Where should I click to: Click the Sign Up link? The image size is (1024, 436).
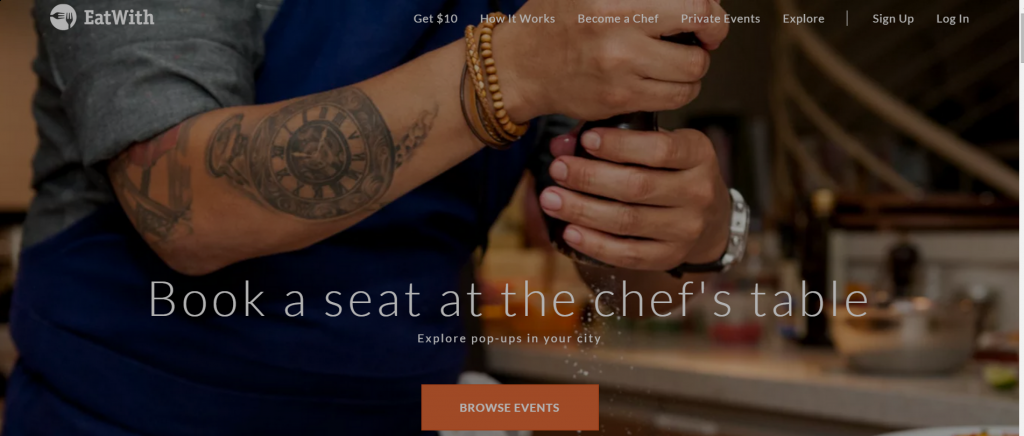pyautogui.click(x=893, y=19)
